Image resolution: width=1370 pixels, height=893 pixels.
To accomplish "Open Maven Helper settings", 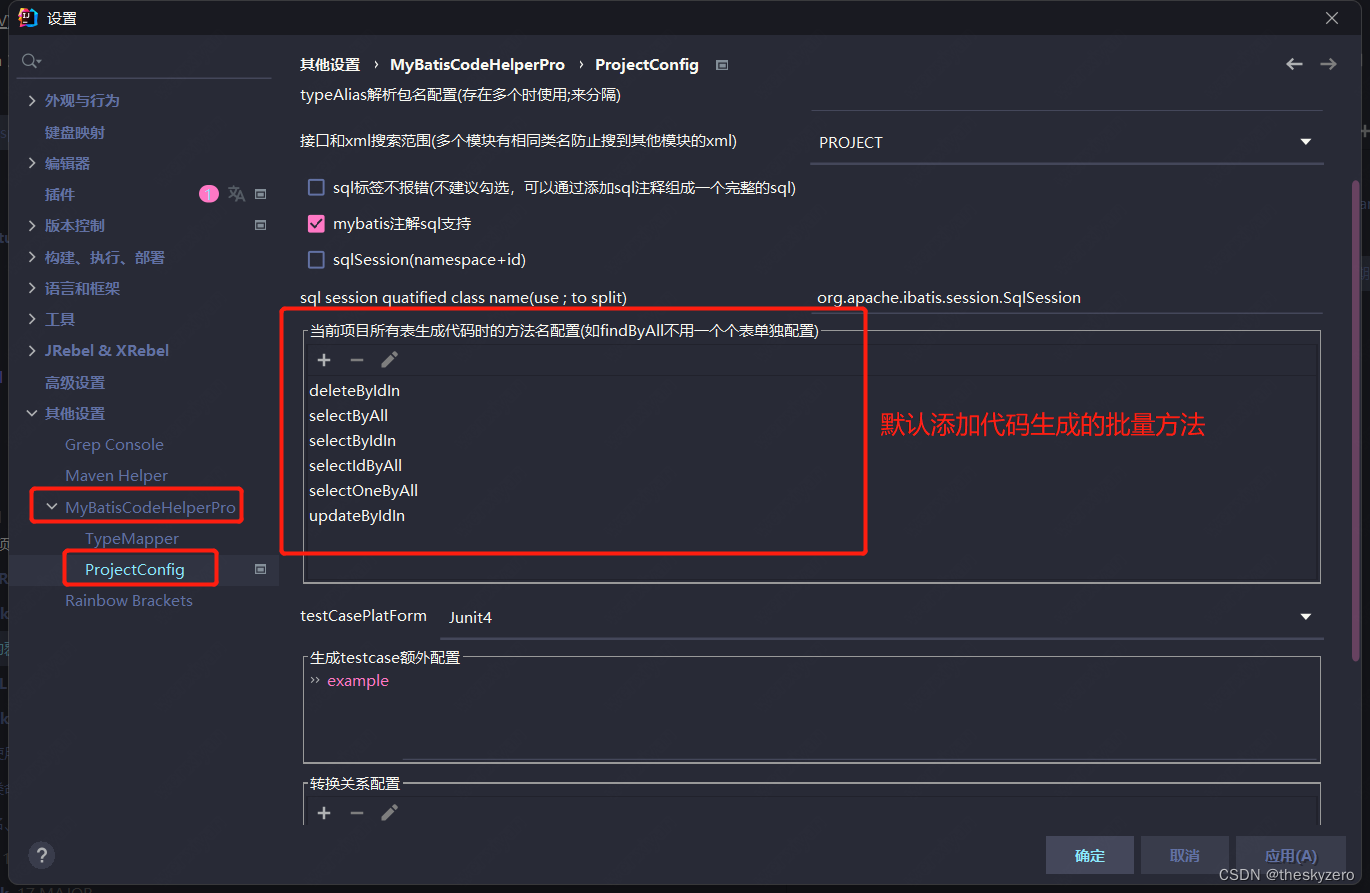I will click(x=116, y=475).
